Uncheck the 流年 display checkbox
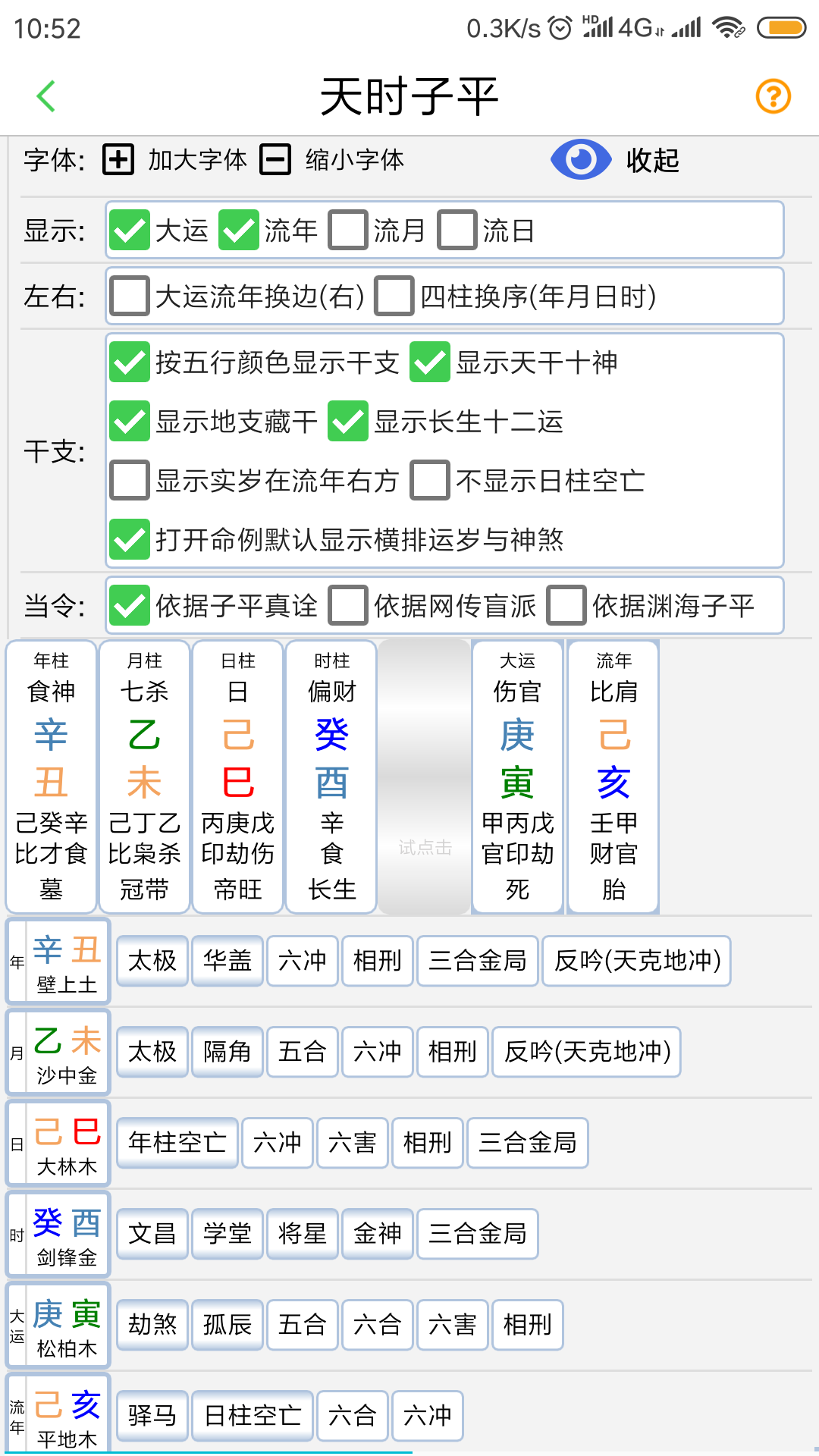819x1456 pixels. (239, 230)
